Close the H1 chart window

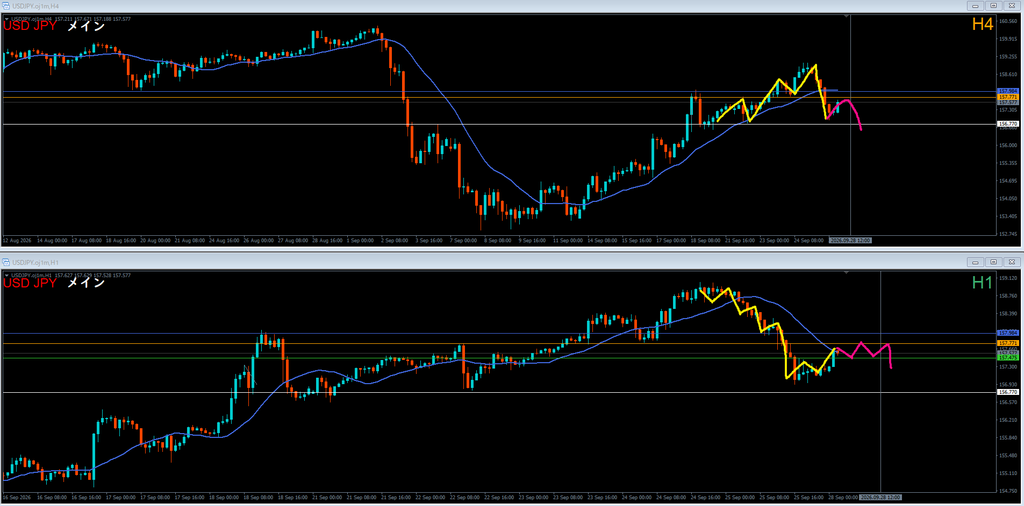(1010, 262)
